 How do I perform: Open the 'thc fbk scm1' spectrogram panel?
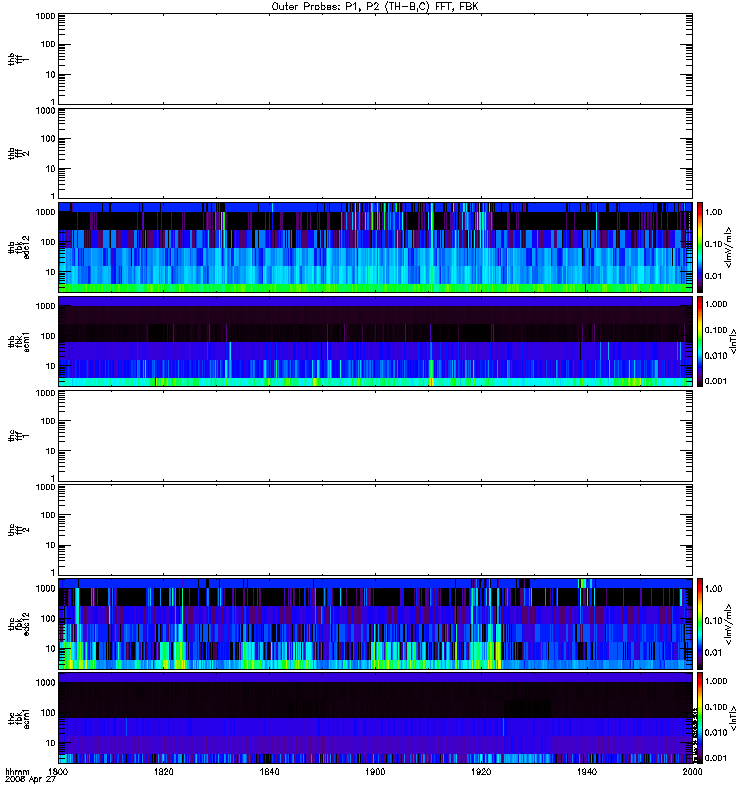tap(375, 718)
